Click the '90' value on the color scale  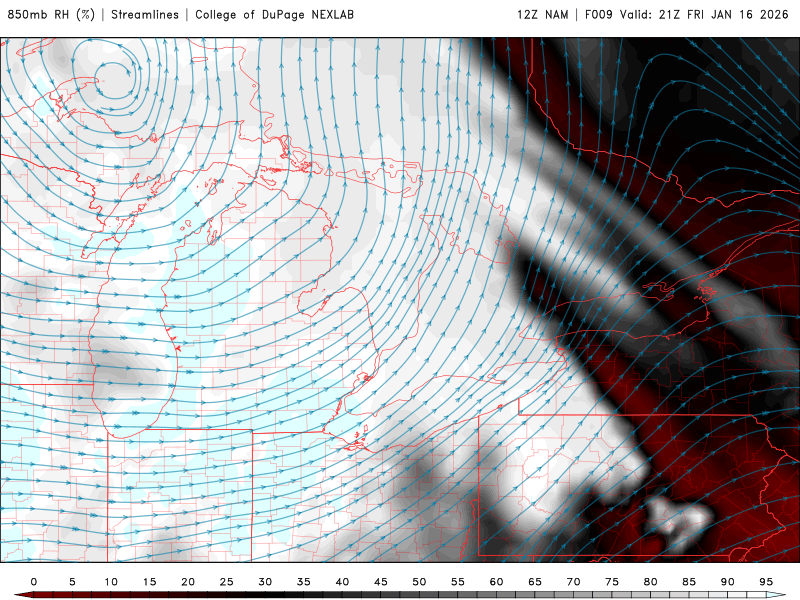tap(728, 582)
